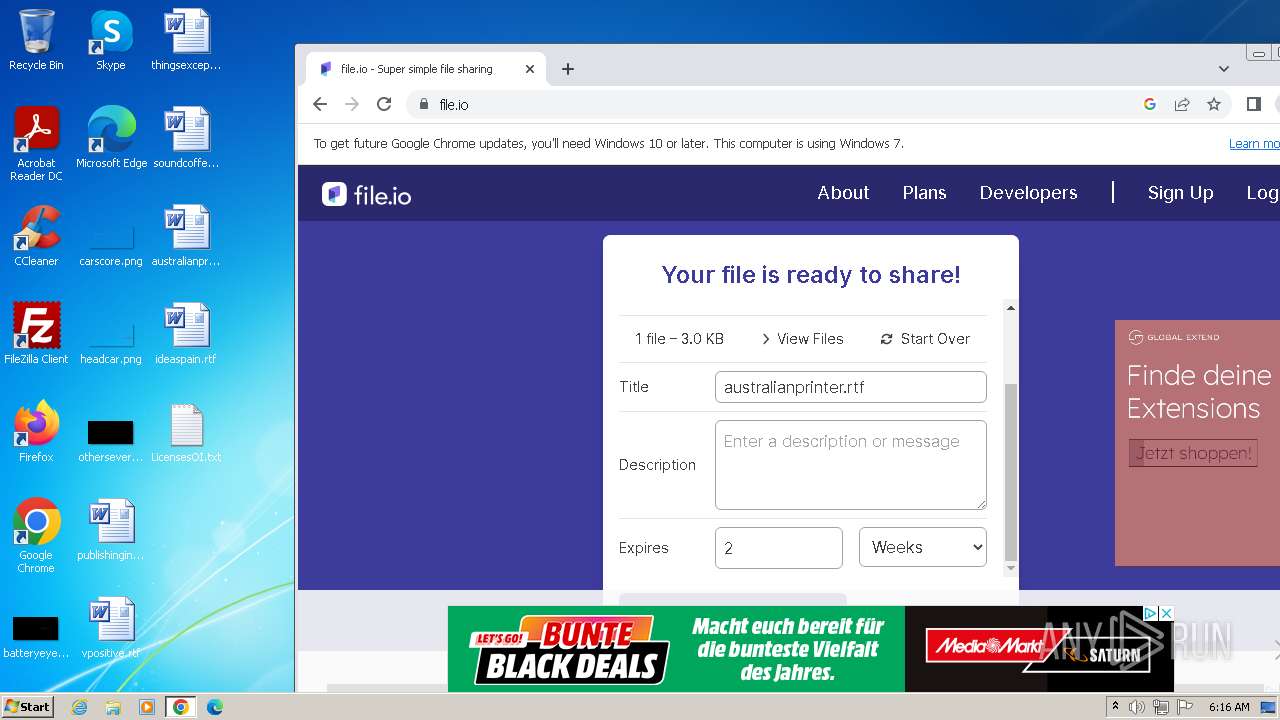Click the Expires number field
The image size is (1280, 720).
point(779,548)
